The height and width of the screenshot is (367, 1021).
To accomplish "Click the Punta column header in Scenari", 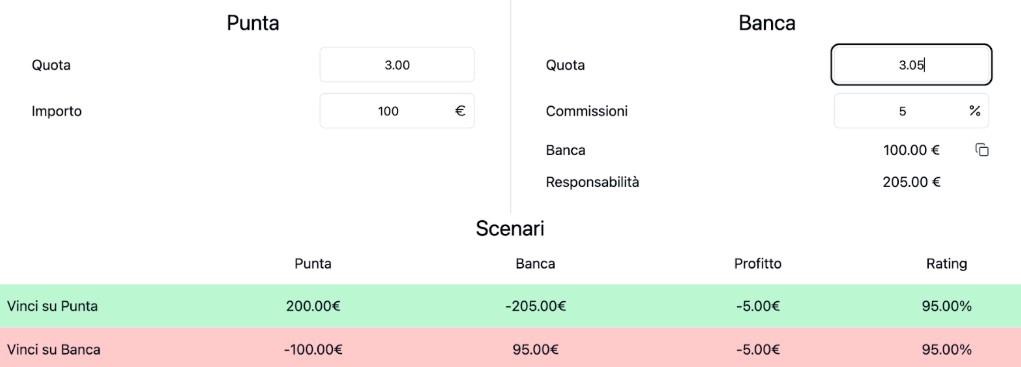I will [313, 264].
